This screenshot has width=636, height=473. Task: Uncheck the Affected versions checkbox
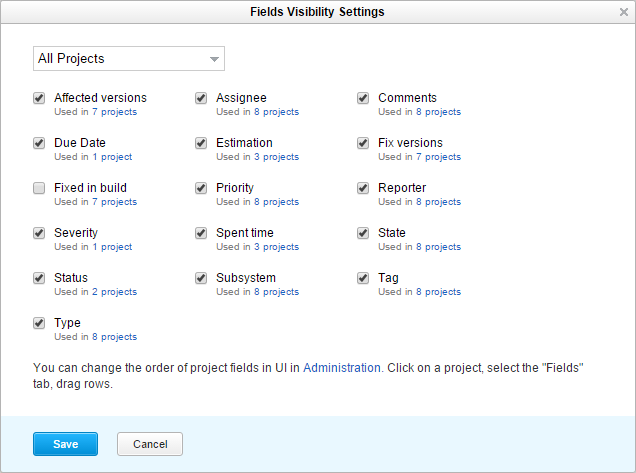39,98
